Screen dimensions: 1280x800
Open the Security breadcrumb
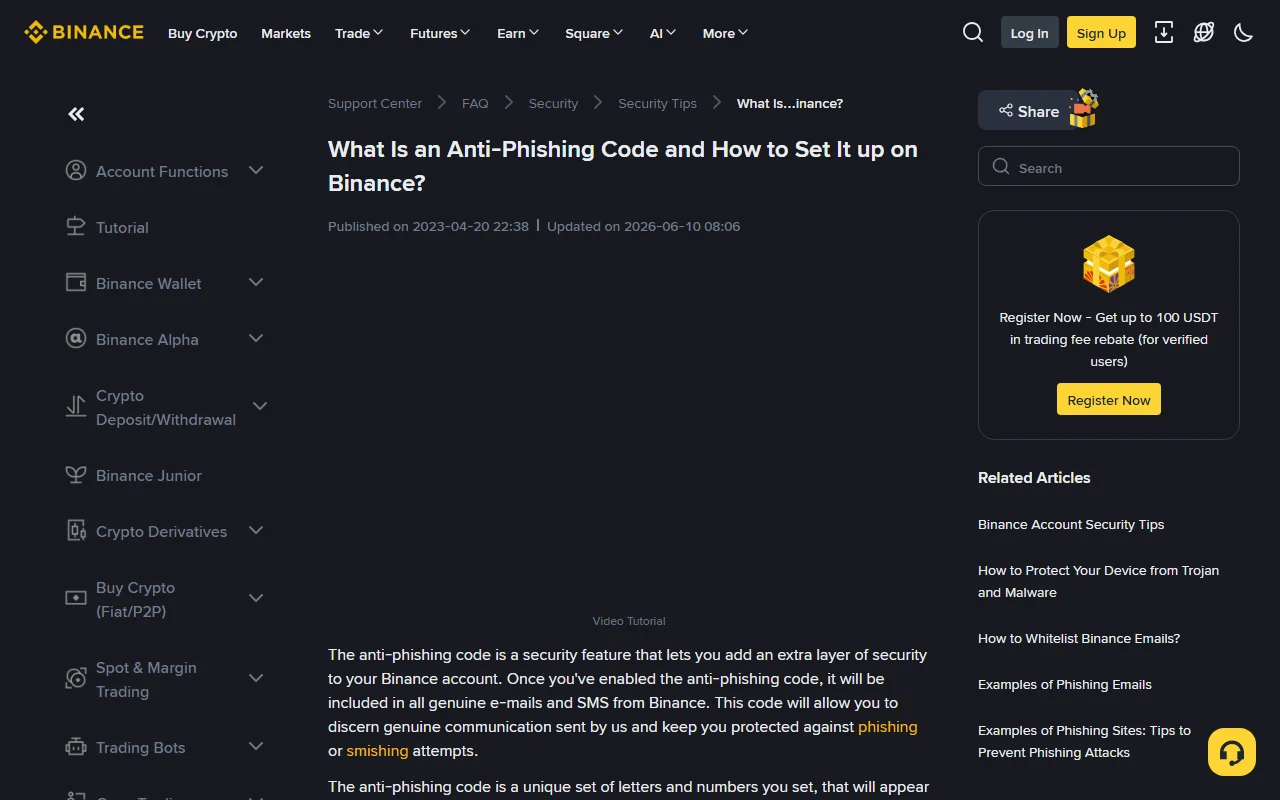tap(553, 104)
